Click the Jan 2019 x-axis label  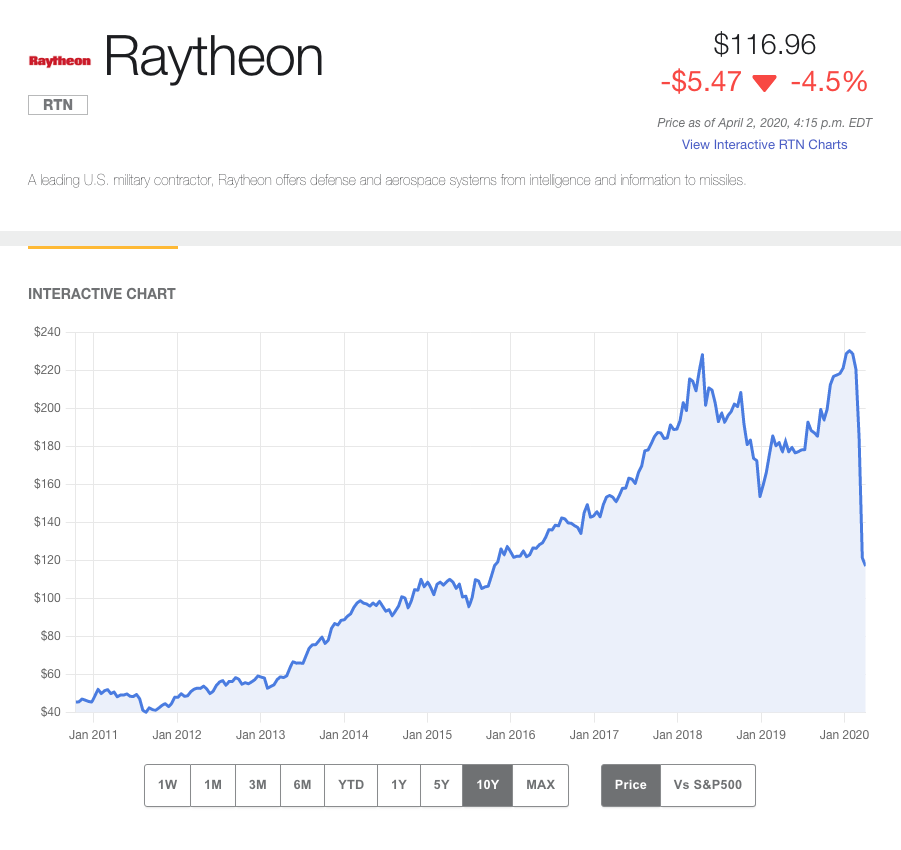pyautogui.click(x=761, y=735)
